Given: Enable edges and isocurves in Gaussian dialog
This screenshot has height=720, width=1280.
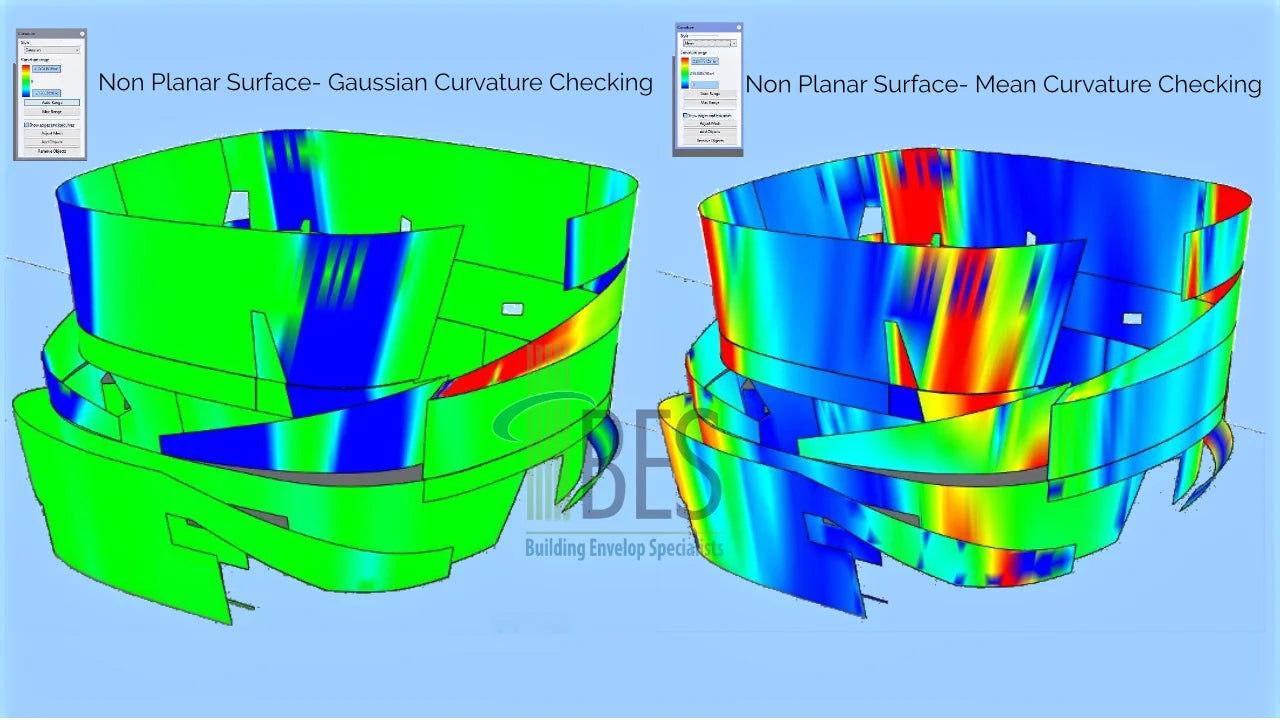Looking at the screenshot, I should coord(26,124).
